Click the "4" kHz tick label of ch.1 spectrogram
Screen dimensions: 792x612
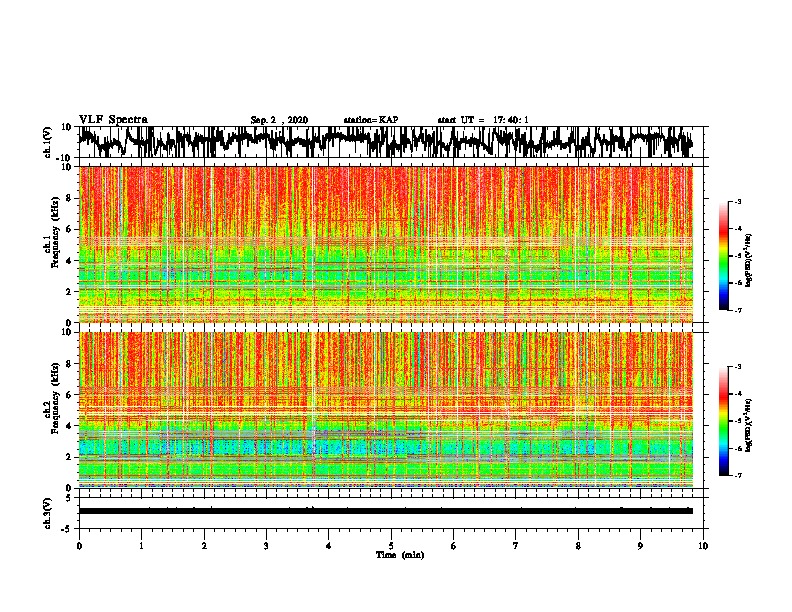pos(69,261)
